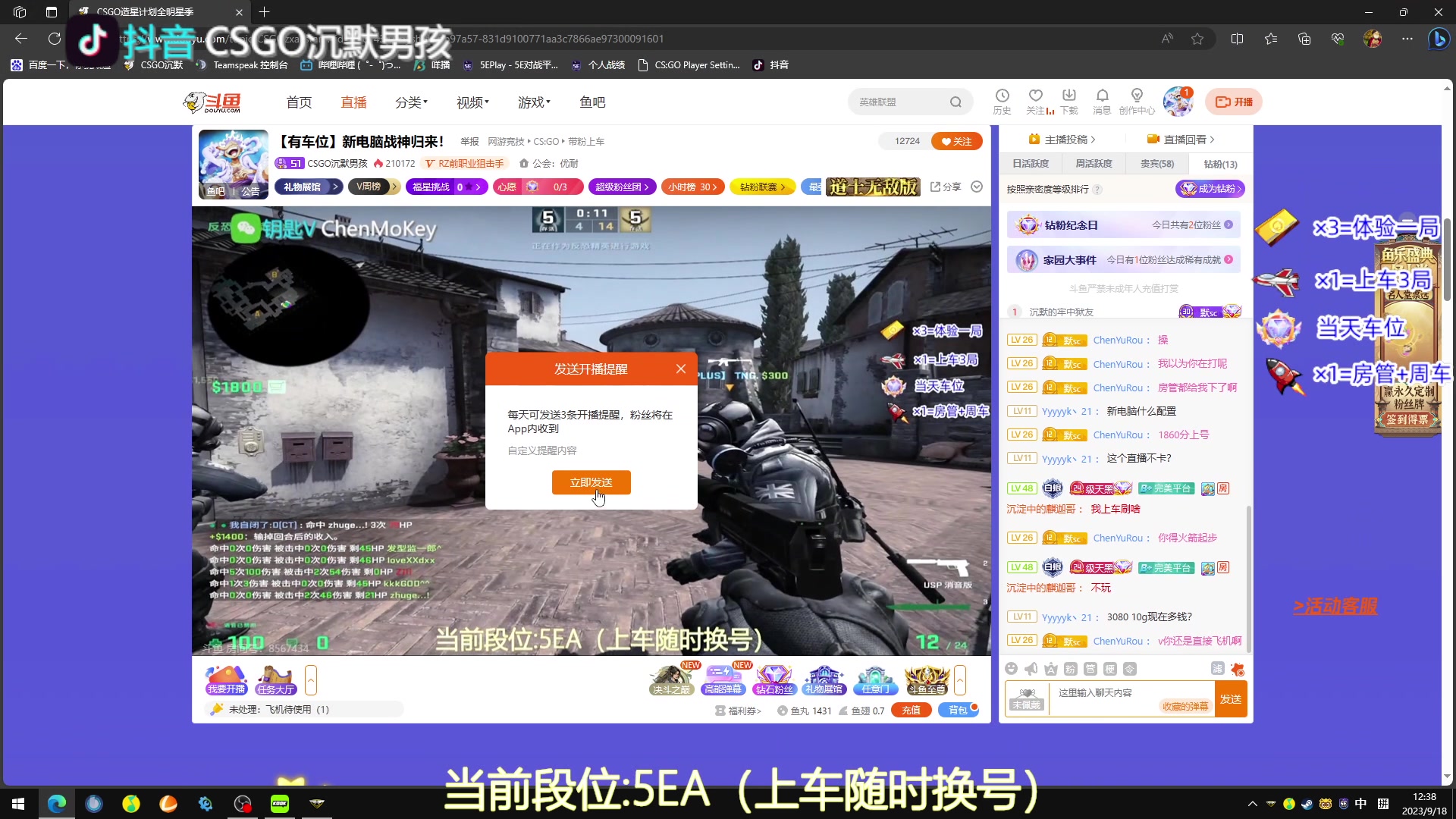Viewport: 1456px width, 819px height.
Task: Open 主播投稿 link
Action: [x=1062, y=140]
